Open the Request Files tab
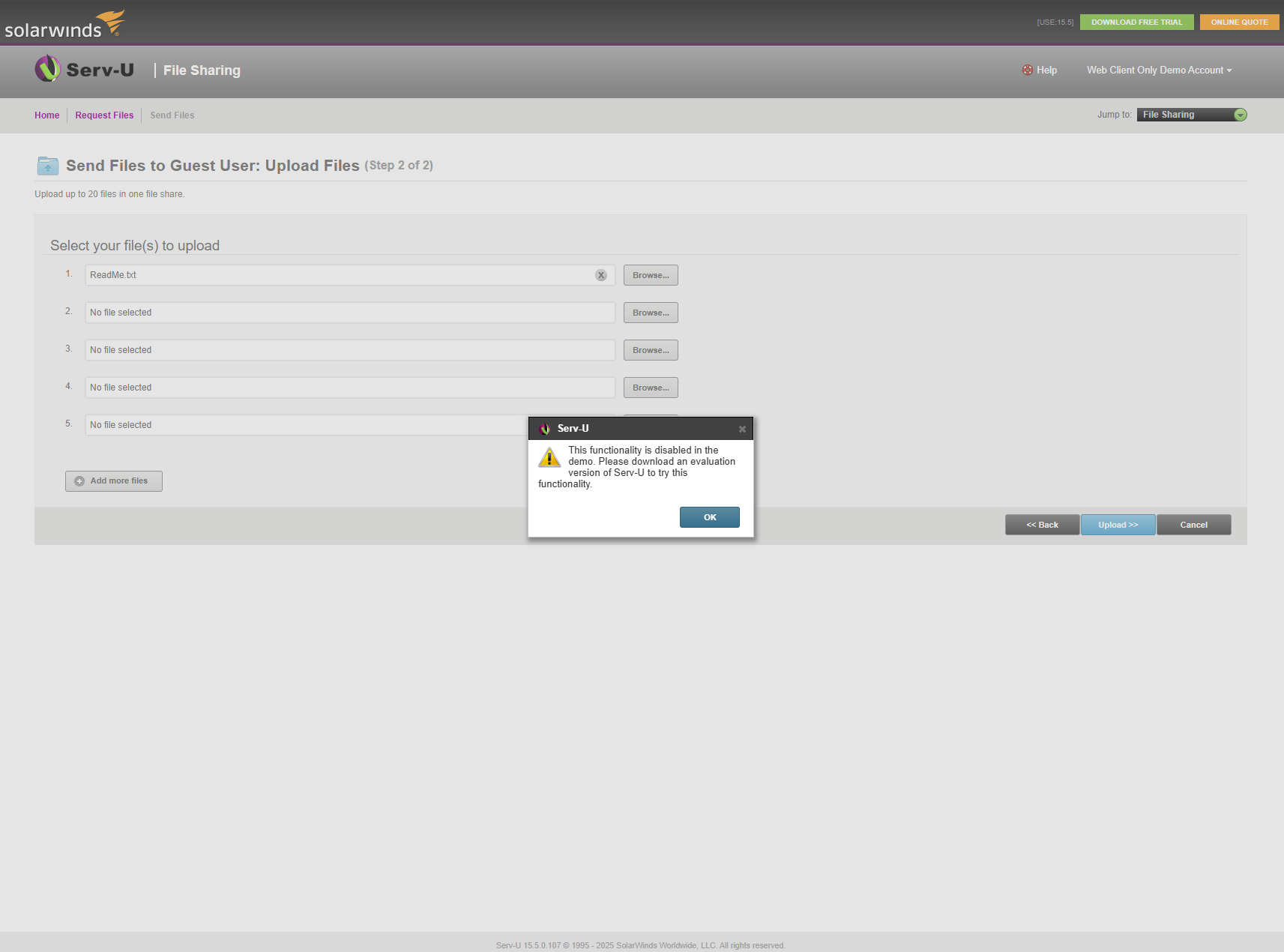This screenshot has width=1284, height=952. tap(104, 115)
